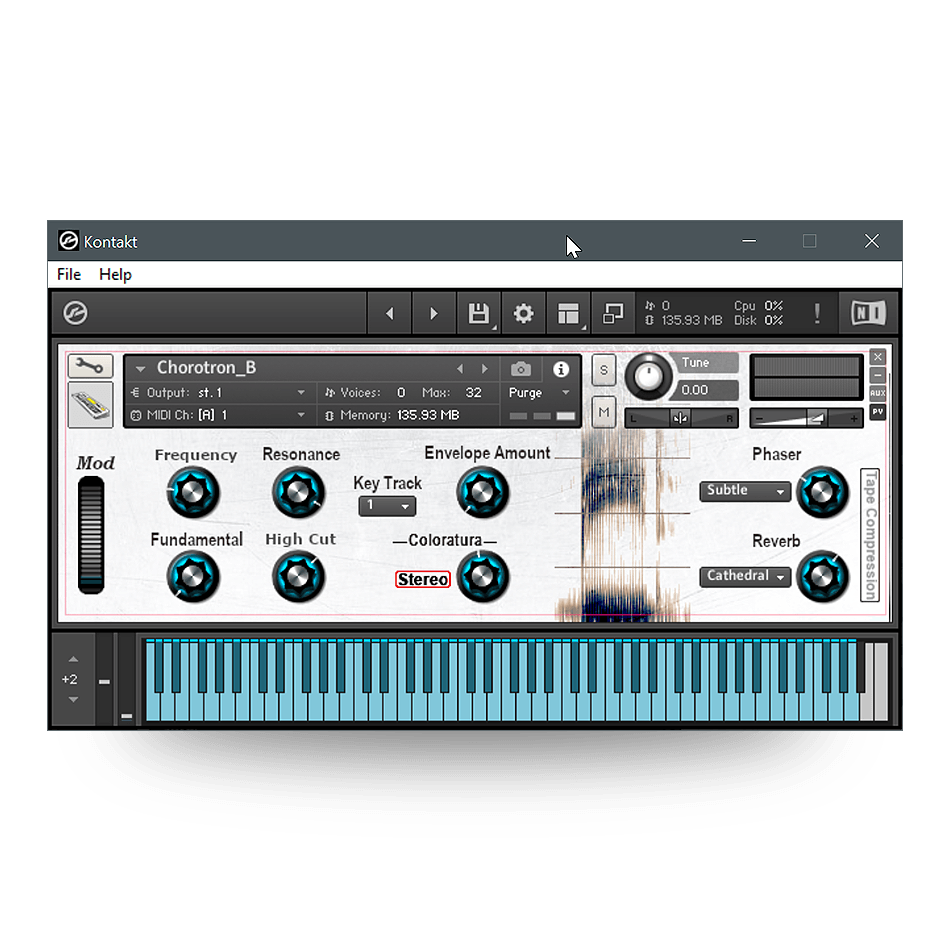The width and height of the screenshot is (950, 950).
Task: Expand the Chorotron_B instrument name dropdown arrow
Action: coord(141,368)
